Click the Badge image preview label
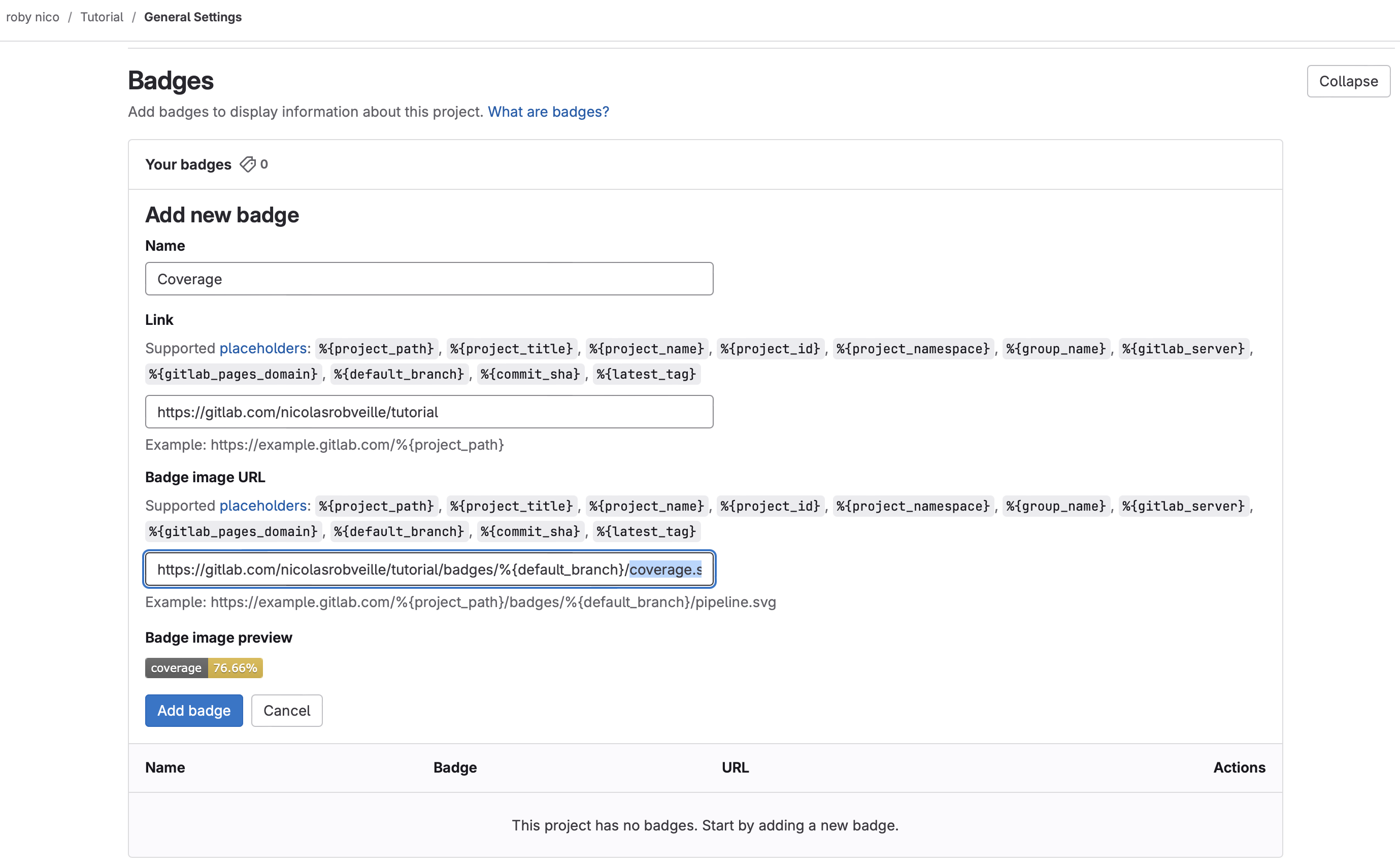This screenshot has height=868, width=1400. [219, 638]
